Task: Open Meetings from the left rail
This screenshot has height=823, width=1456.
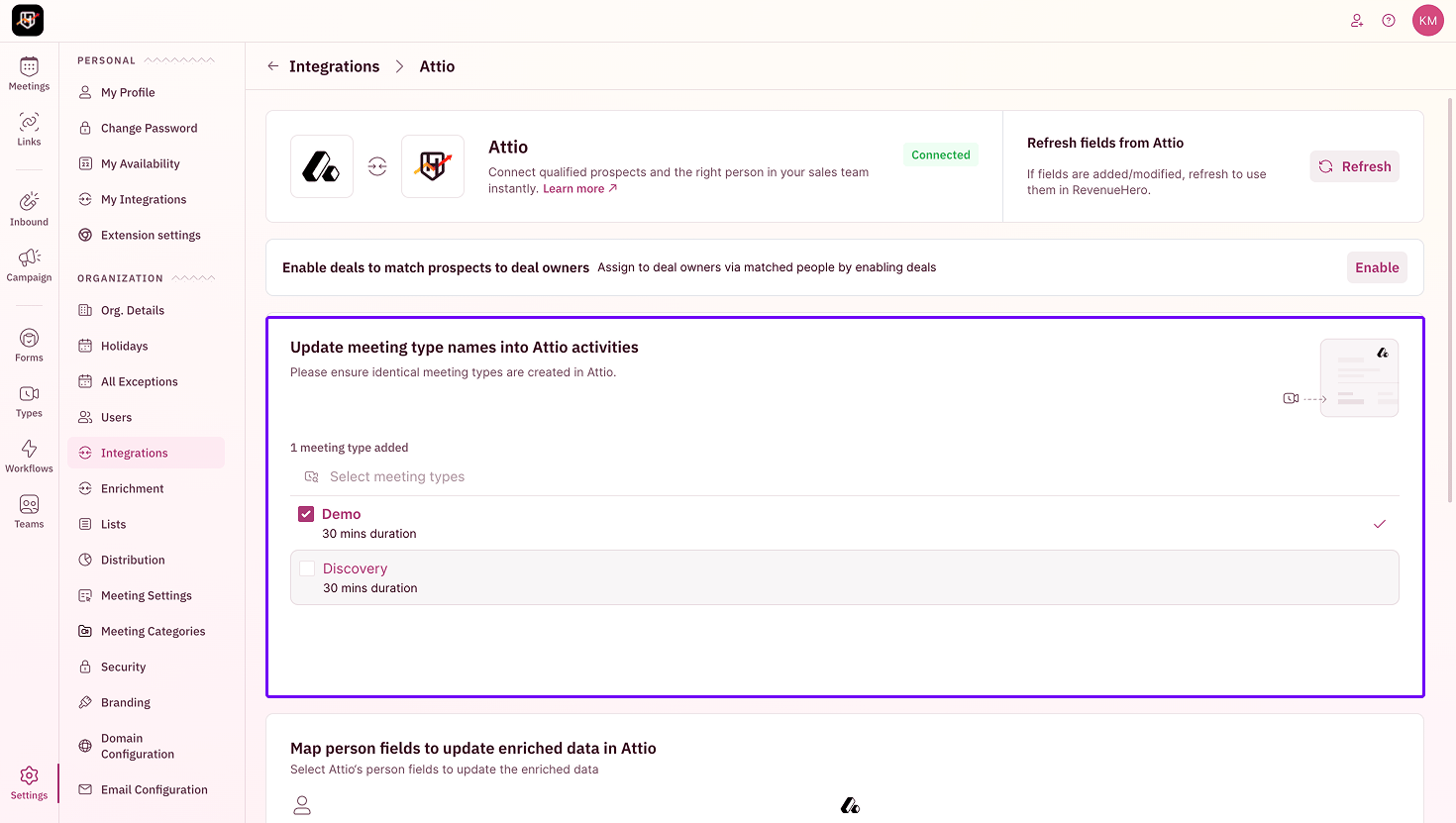Action: pyautogui.click(x=29, y=74)
